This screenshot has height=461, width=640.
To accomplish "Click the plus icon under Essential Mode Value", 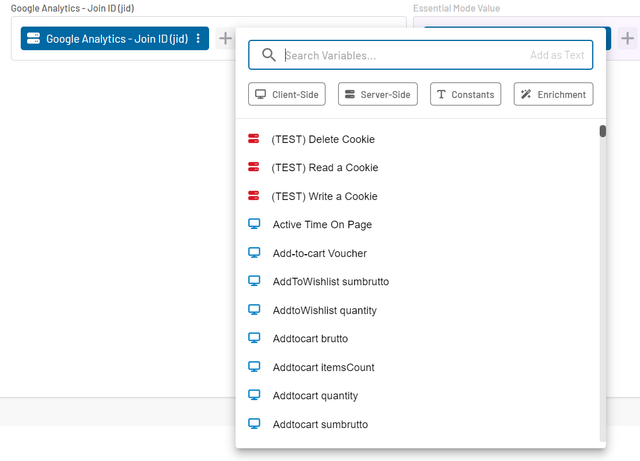I will tap(625, 39).
